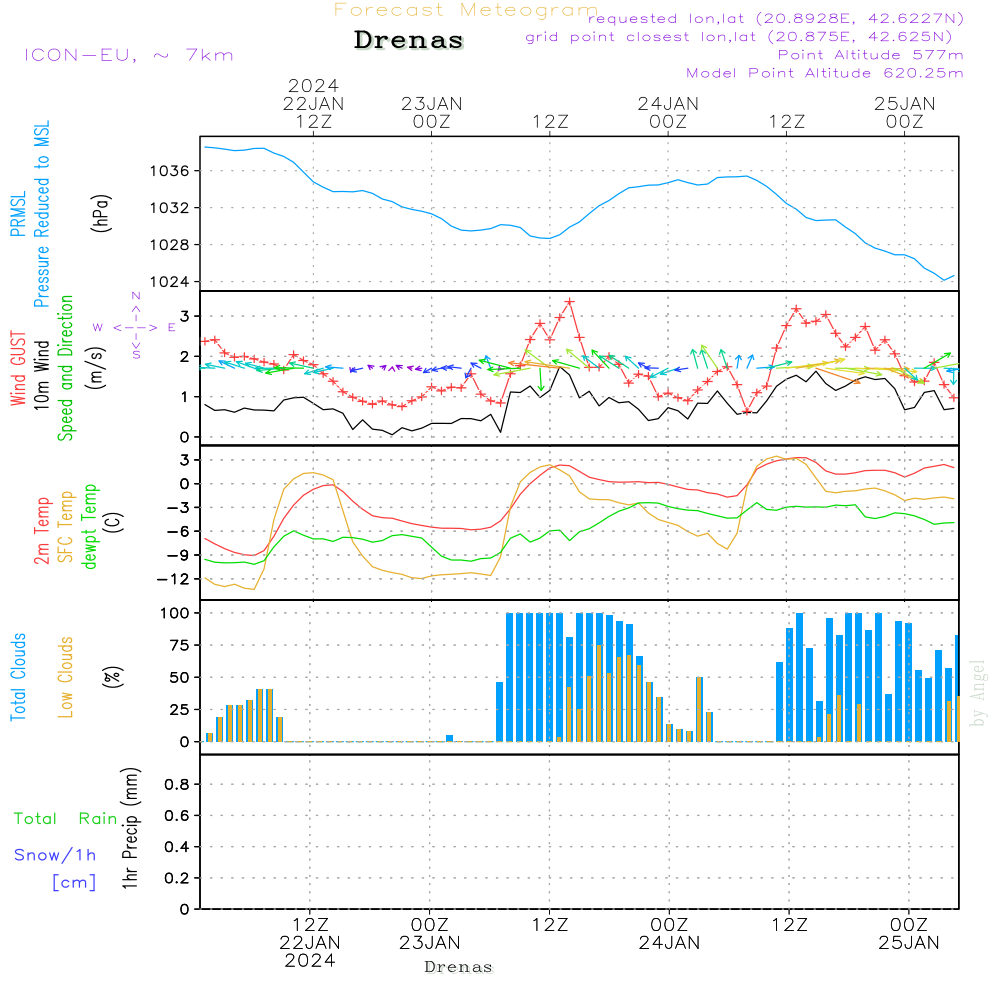The width and height of the screenshot is (1000, 1000).
Task: Click the green "Speed and Direction" label
Action: pyautogui.click(x=66, y=368)
